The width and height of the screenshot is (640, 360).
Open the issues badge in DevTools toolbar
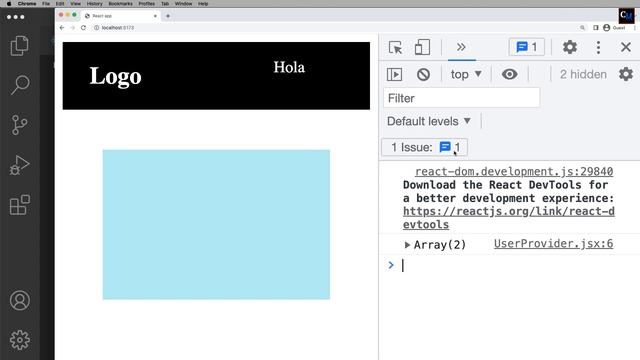click(527, 47)
